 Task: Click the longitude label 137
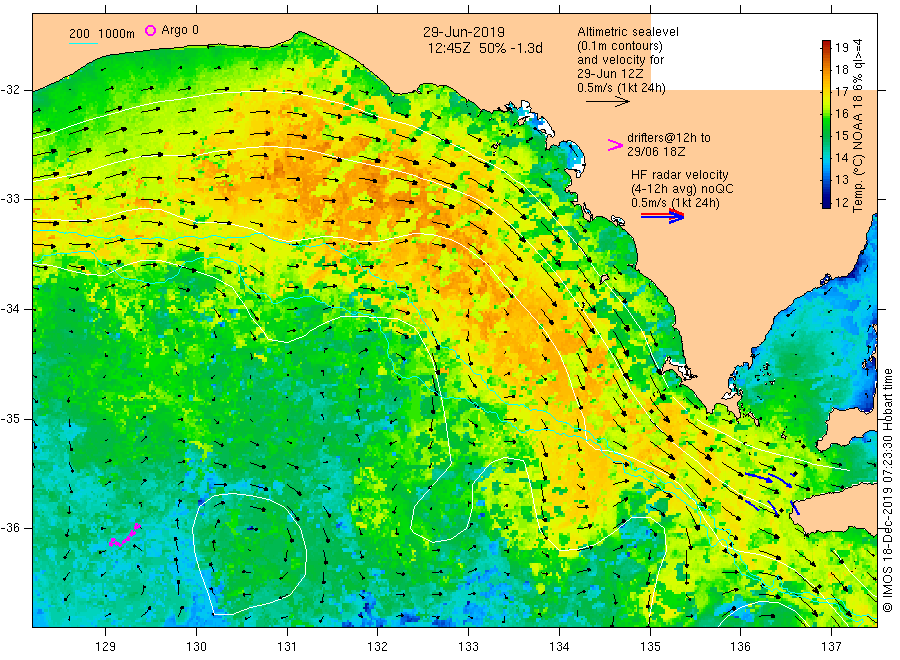pyautogui.click(x=831, y=647)
